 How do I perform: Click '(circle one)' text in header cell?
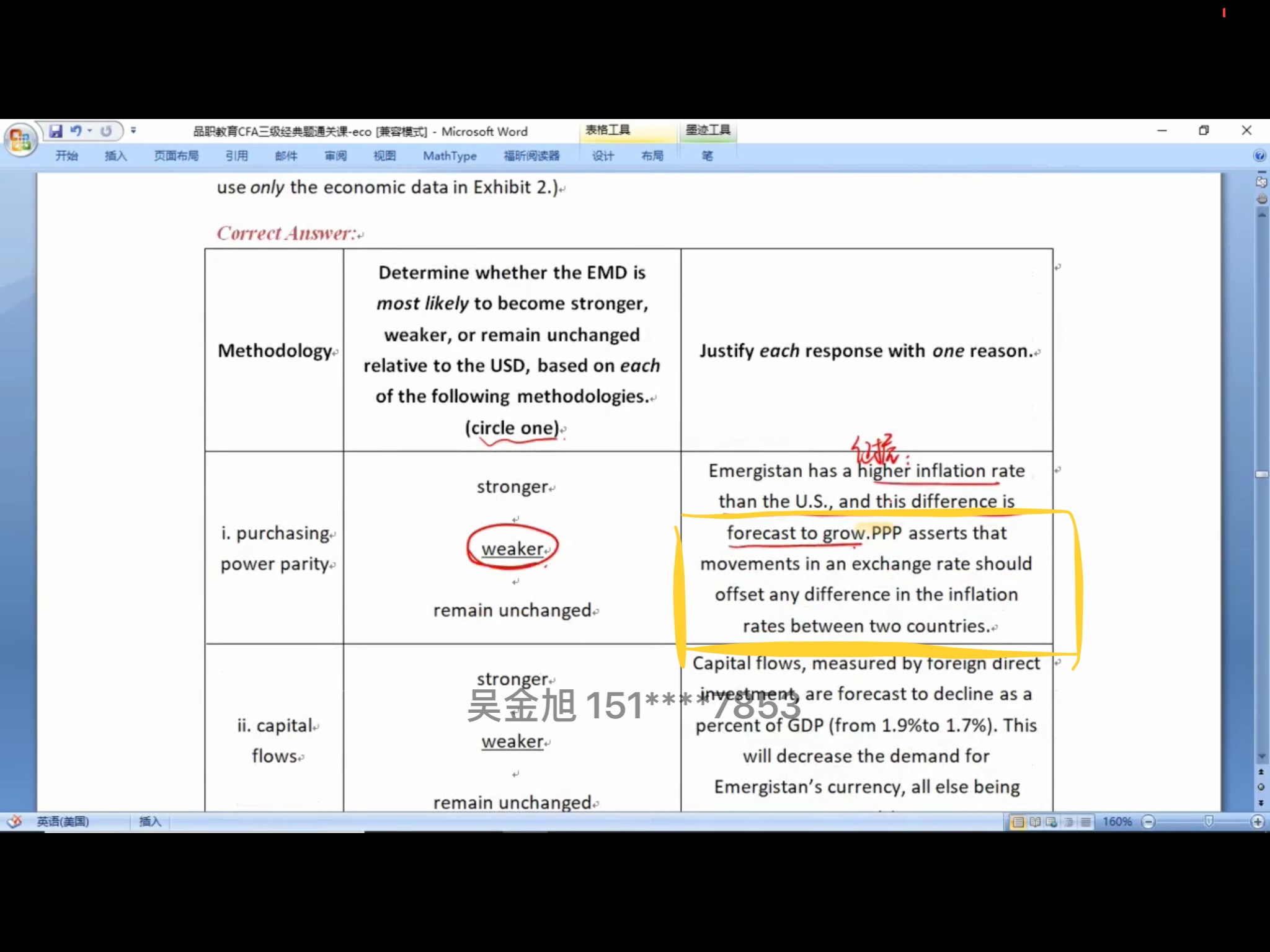click(512, 428)
